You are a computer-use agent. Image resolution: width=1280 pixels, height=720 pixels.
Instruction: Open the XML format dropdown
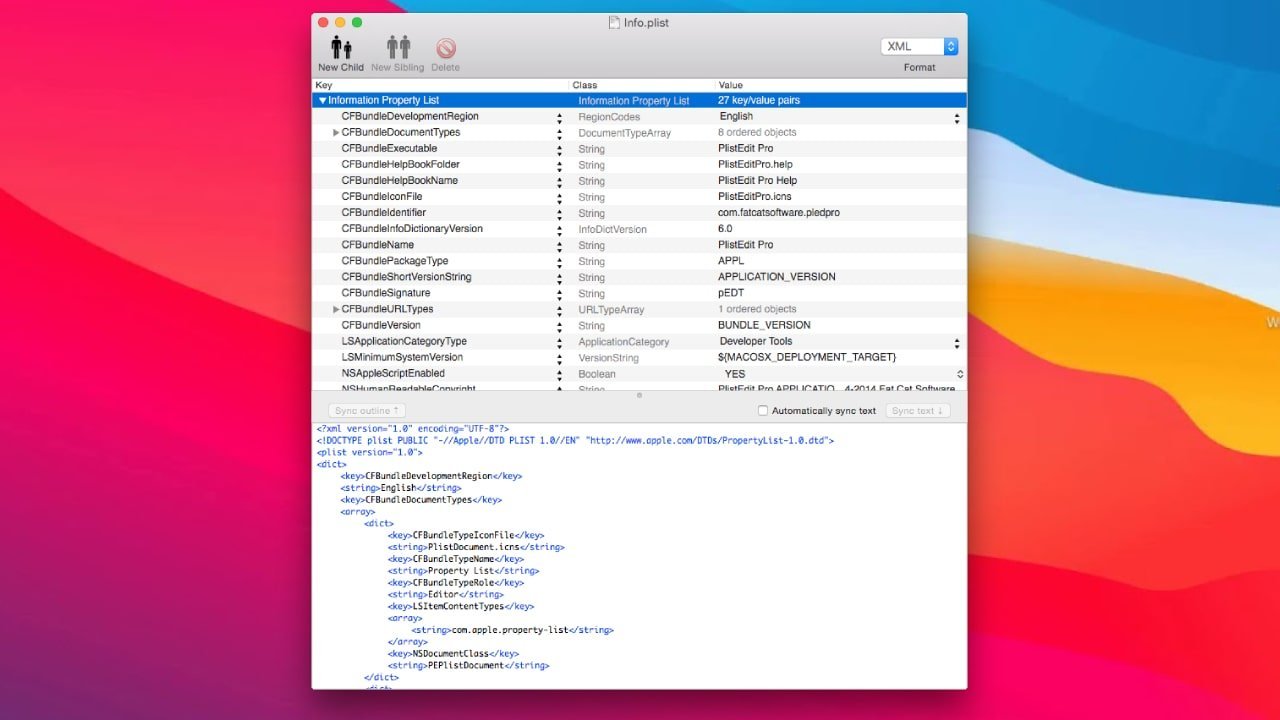[919, 47]
